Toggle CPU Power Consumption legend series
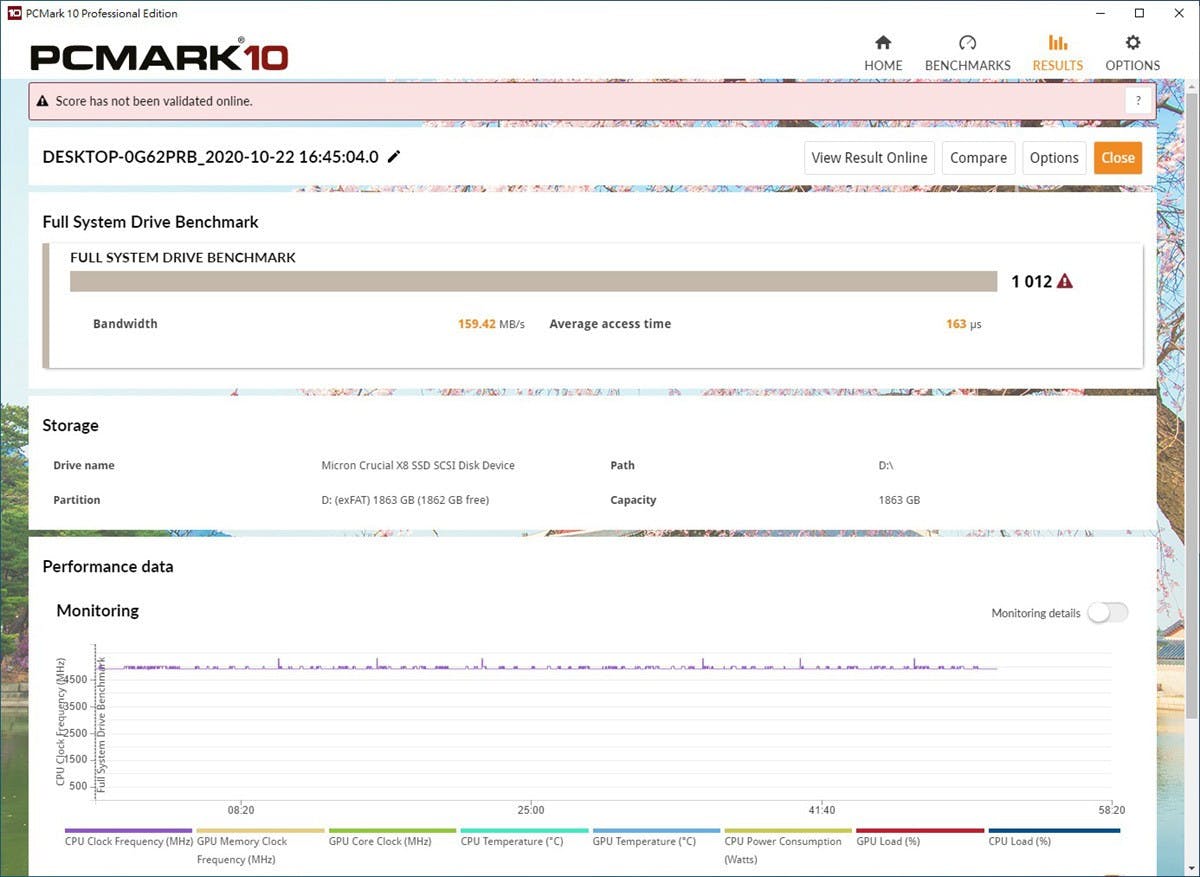The image size is (1200, 877). pyautogui.click(x=789, y=848)
